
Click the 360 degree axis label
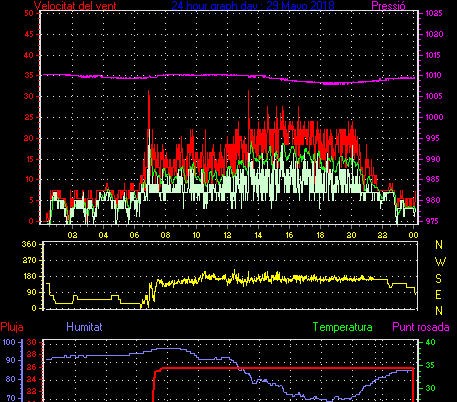coord(29,244)
